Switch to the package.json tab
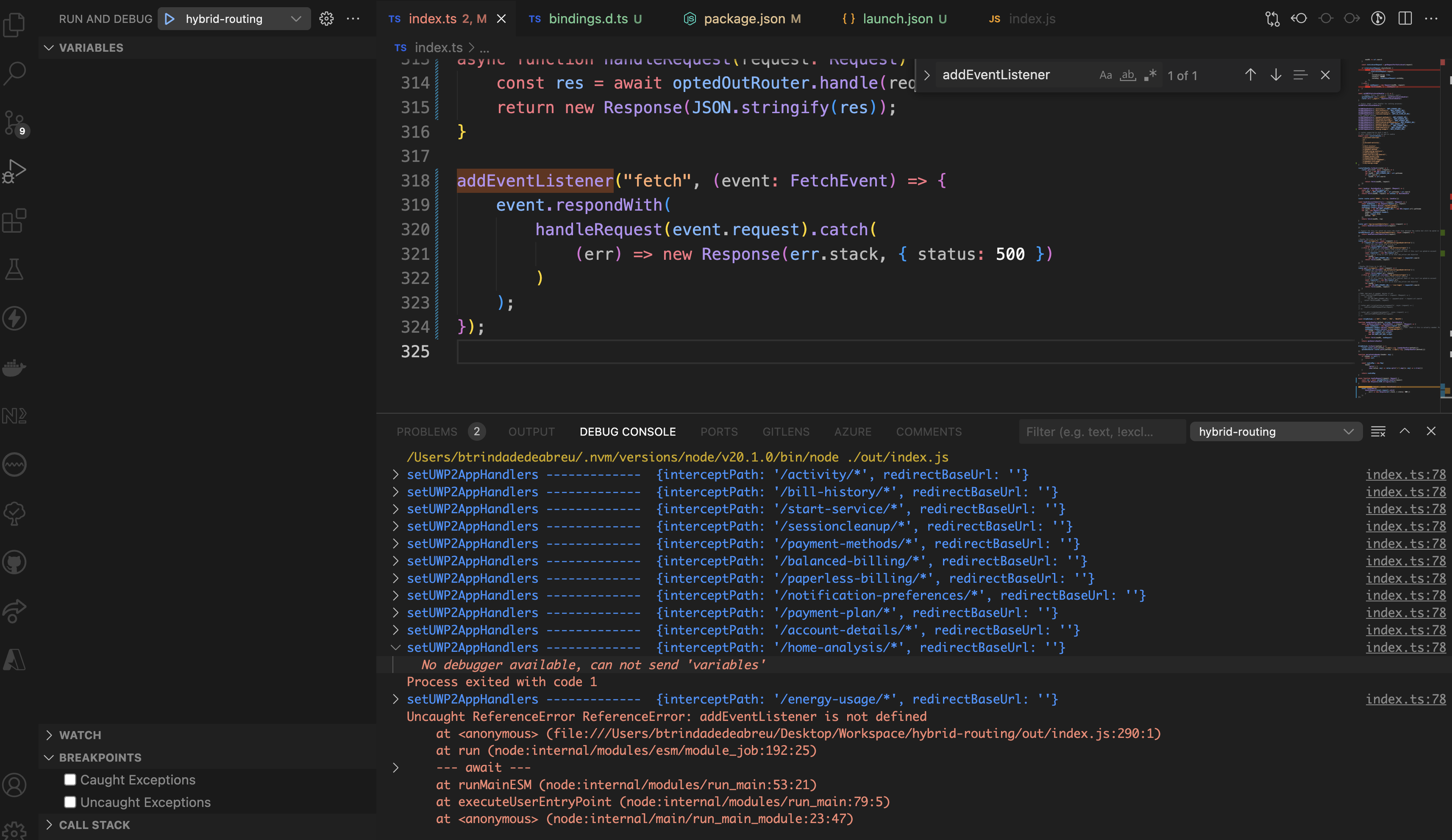The height and width of the screenshot is (840, 1452). pos(744,19)
